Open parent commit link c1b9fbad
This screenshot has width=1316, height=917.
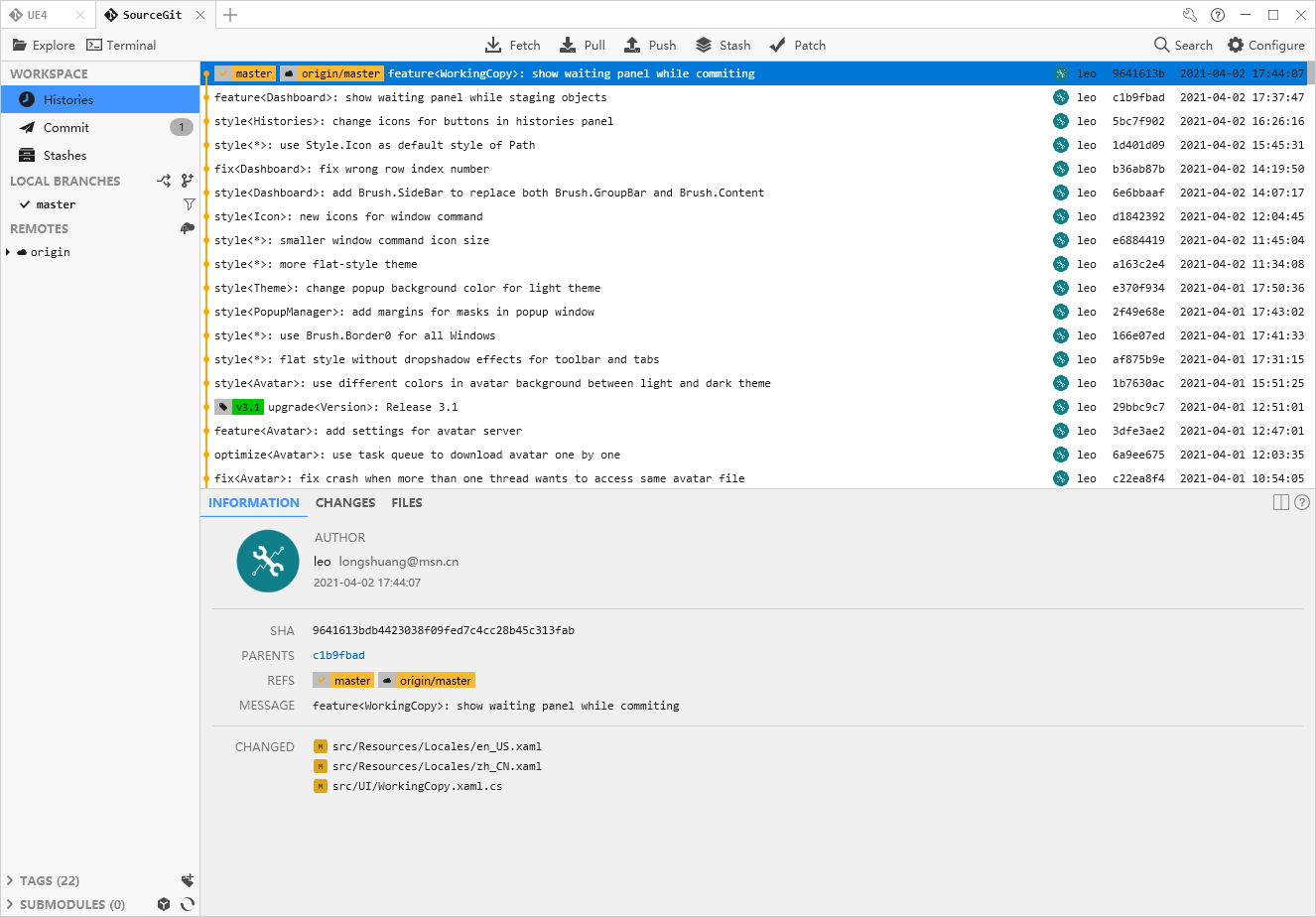click(338, 655)
